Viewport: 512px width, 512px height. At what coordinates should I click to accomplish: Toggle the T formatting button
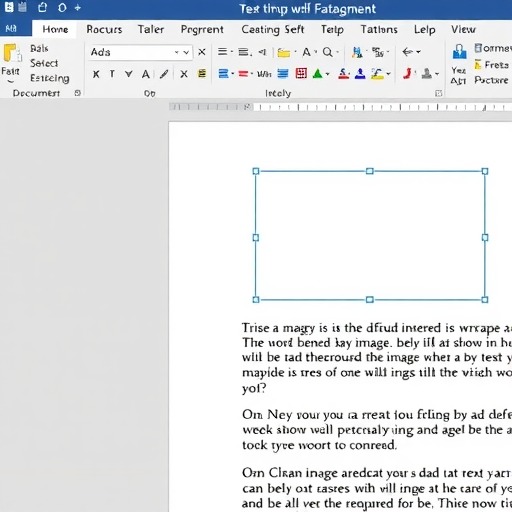[x=112, y=74]
